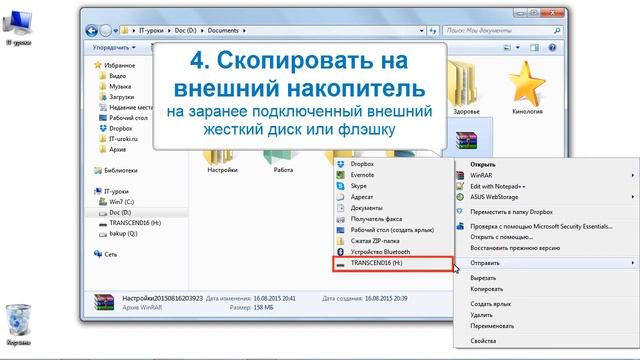Send to Skype in the submenu
The width and height of the screenshot is (640, 360).
click(393, 186)
